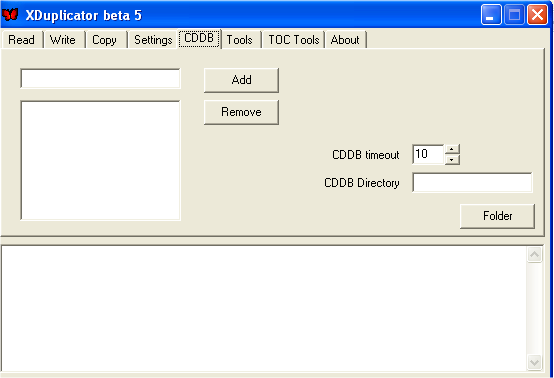Open the Folder browse button

click(497, 216)
